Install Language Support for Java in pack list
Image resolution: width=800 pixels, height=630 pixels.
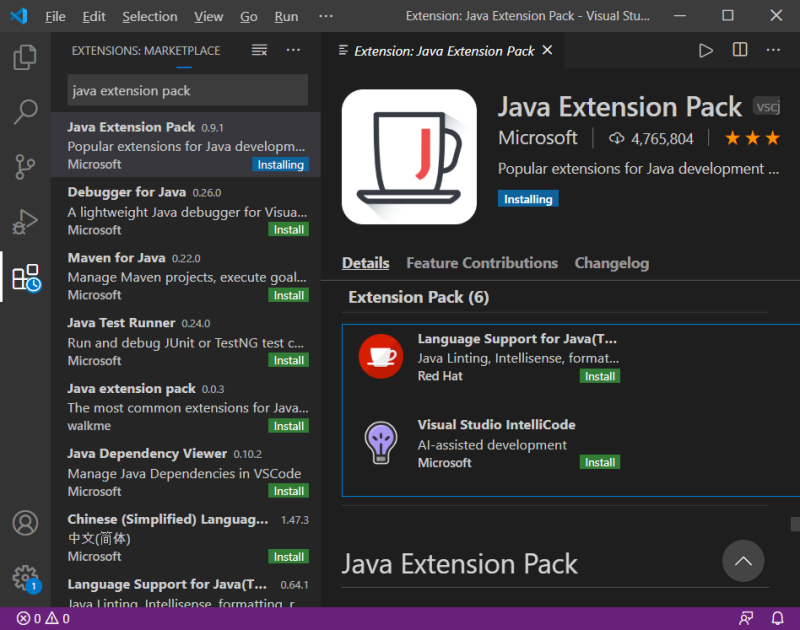click(599, 376)
